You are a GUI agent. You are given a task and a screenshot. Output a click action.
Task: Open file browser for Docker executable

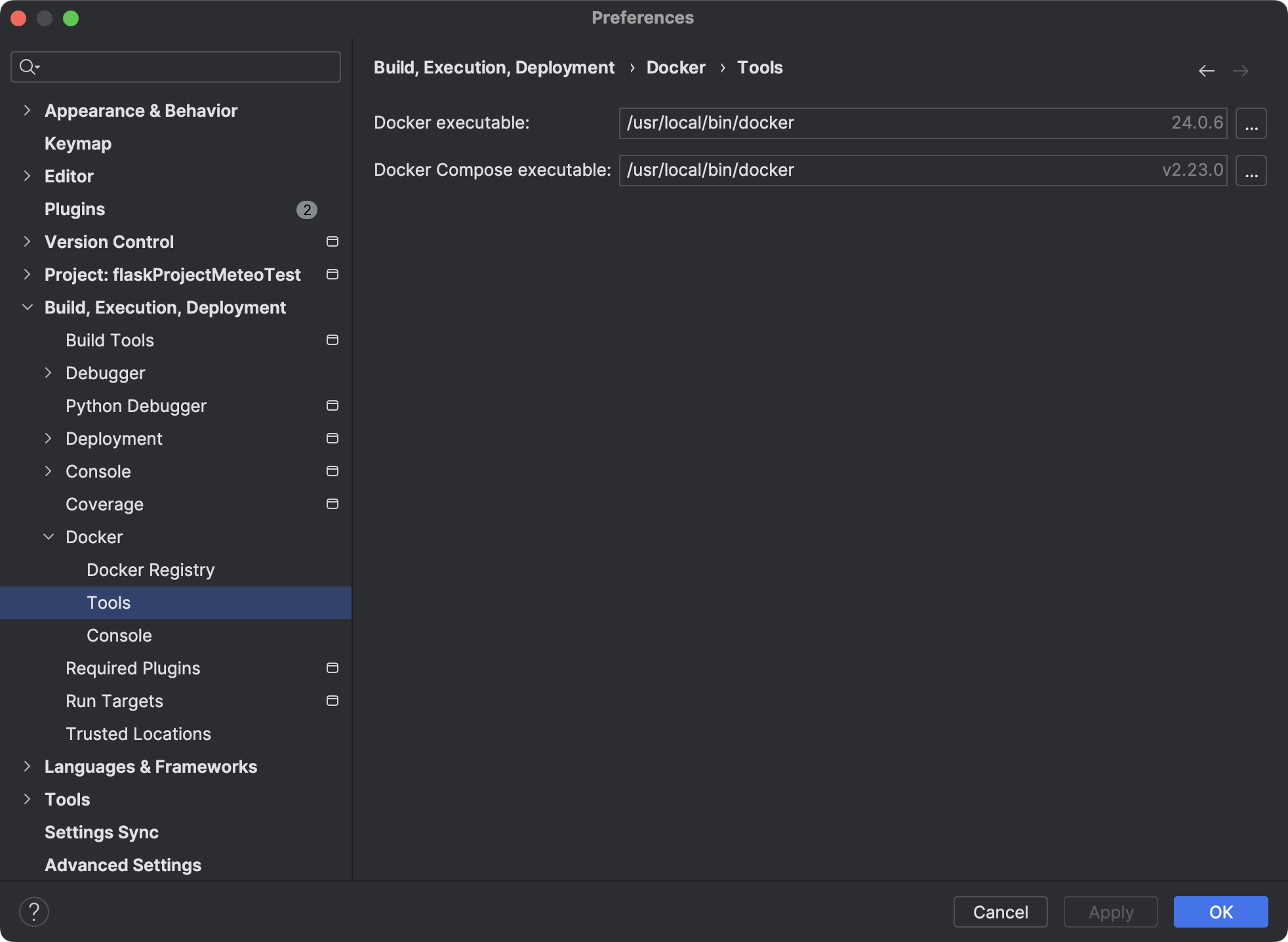1251,123
